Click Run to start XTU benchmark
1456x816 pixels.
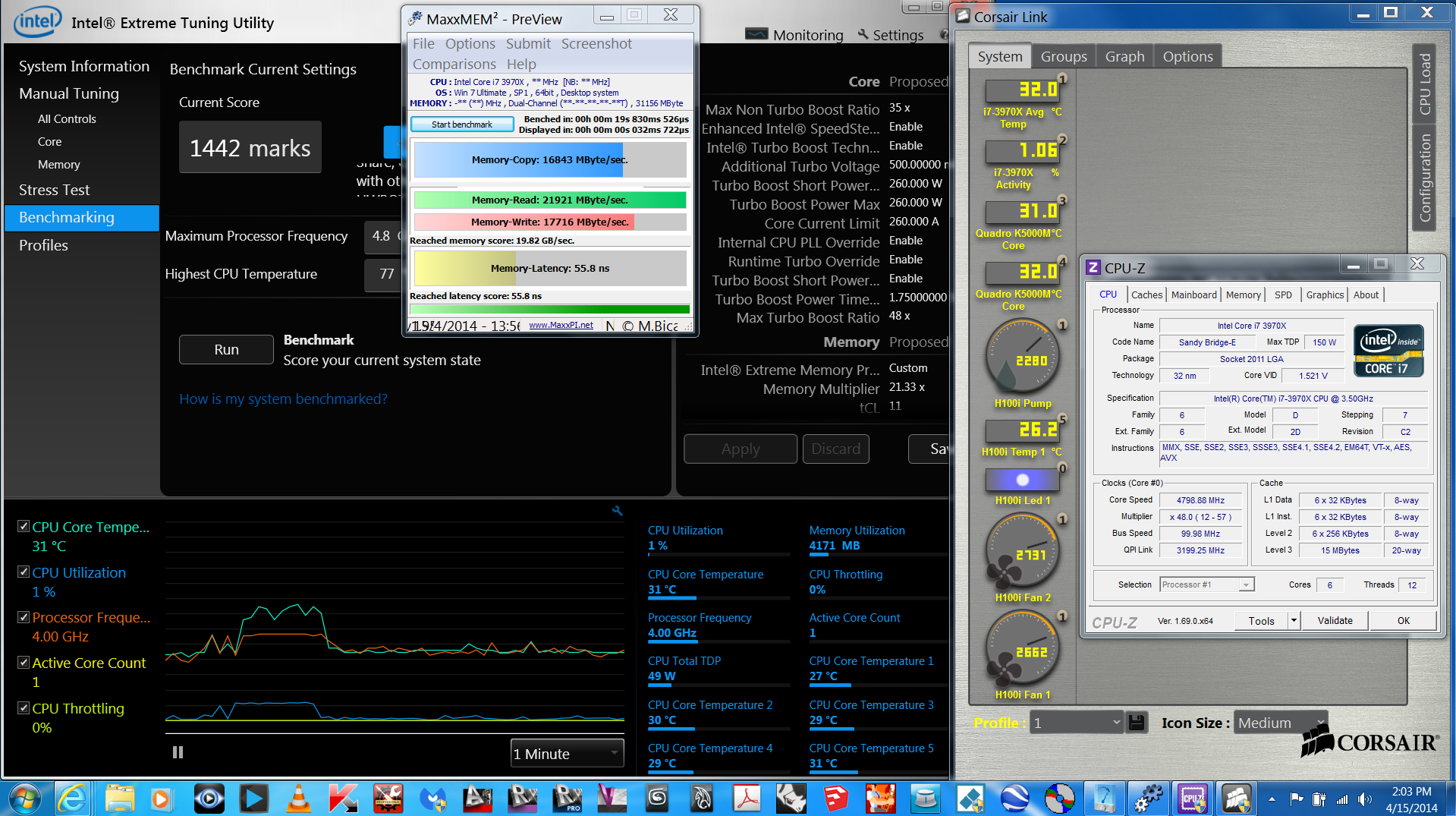coord(226,349)
